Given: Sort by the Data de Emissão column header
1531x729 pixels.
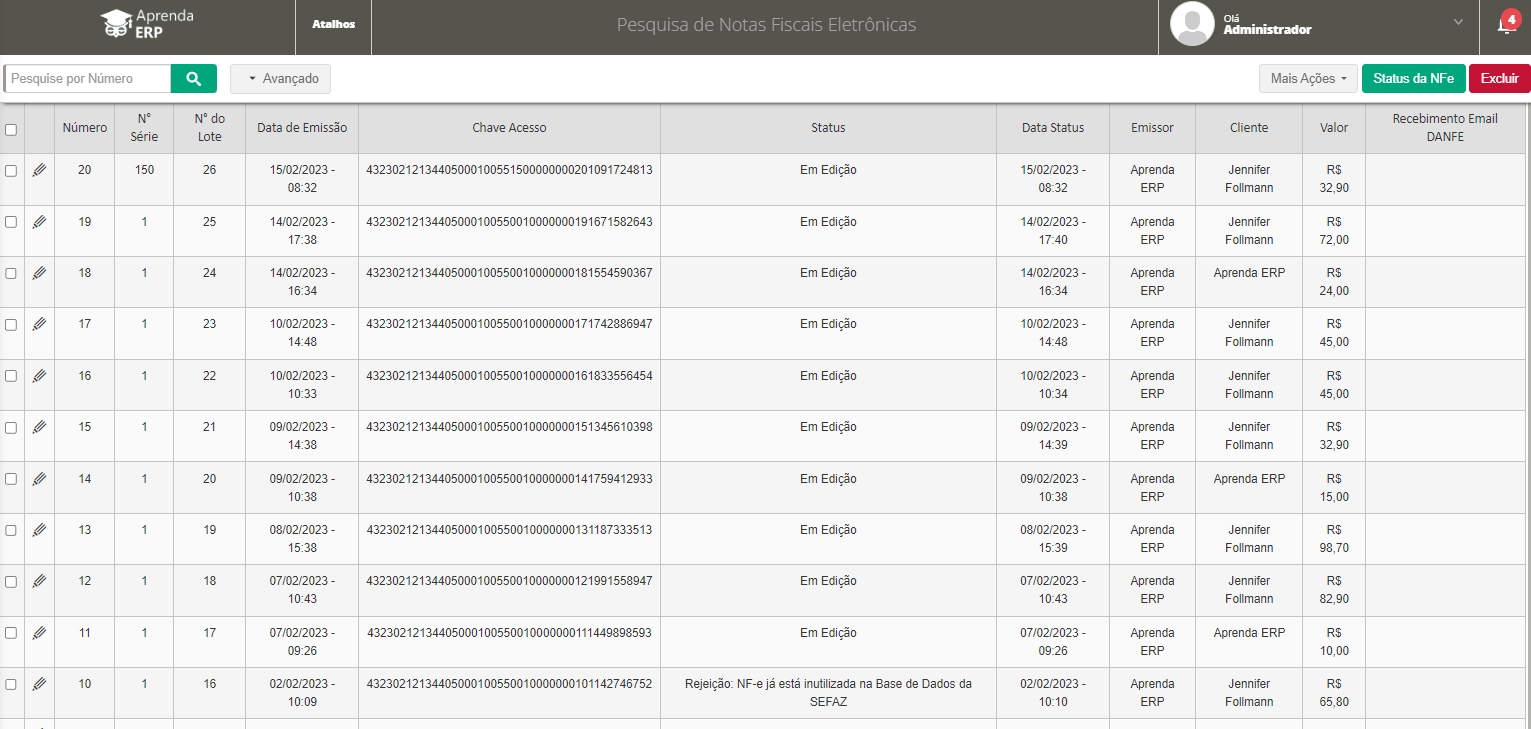Looking at the screenshot, I should [302, 128].
